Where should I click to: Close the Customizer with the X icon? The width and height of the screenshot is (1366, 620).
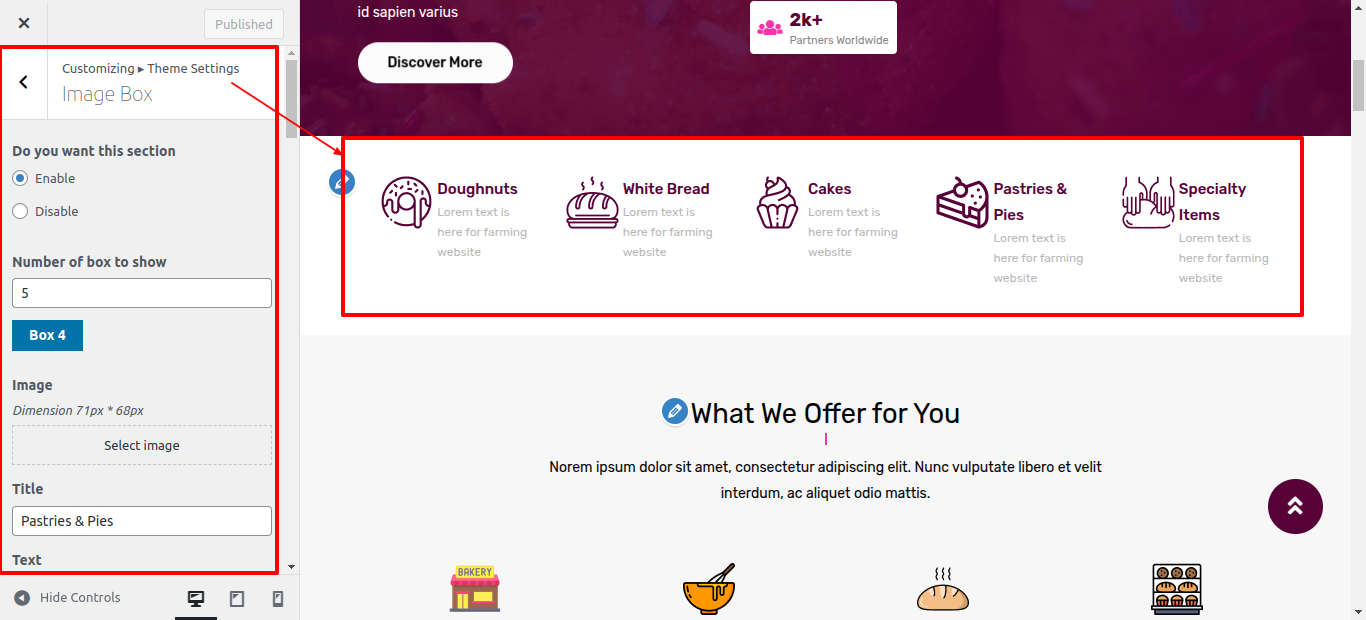24,23
